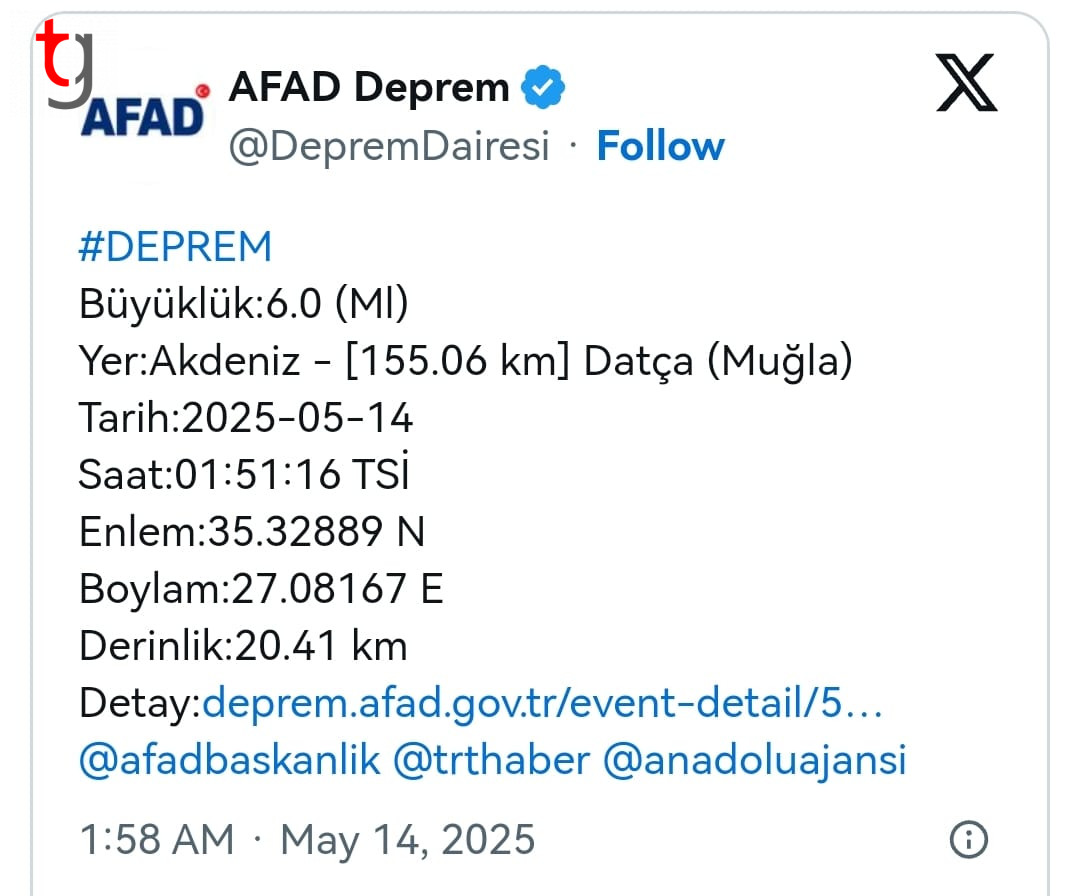
Task: Visit the @trthaber mention
Action: pyautogui.click(x=491, y=760)
